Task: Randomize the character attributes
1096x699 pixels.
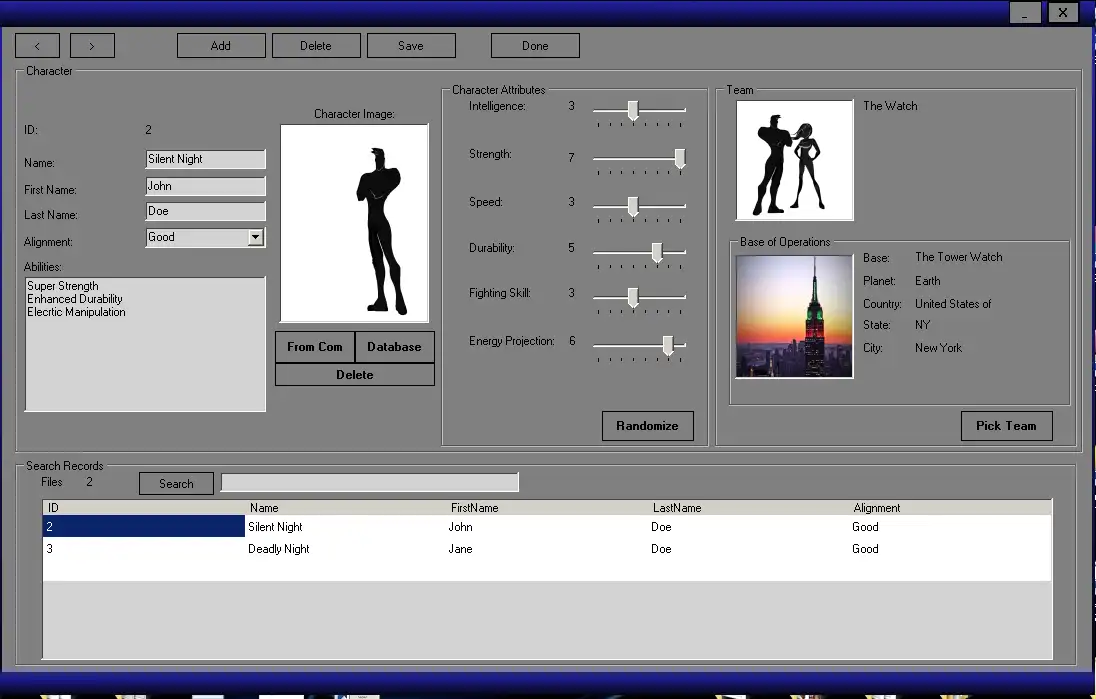Action: point(647,426)
